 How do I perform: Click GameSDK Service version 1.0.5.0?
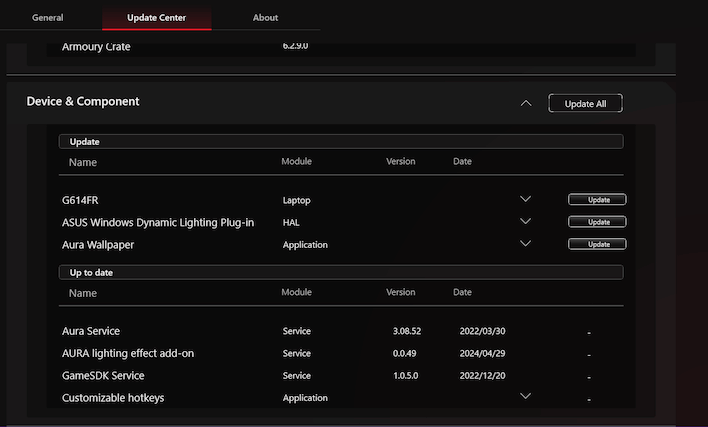coord(405,376)
